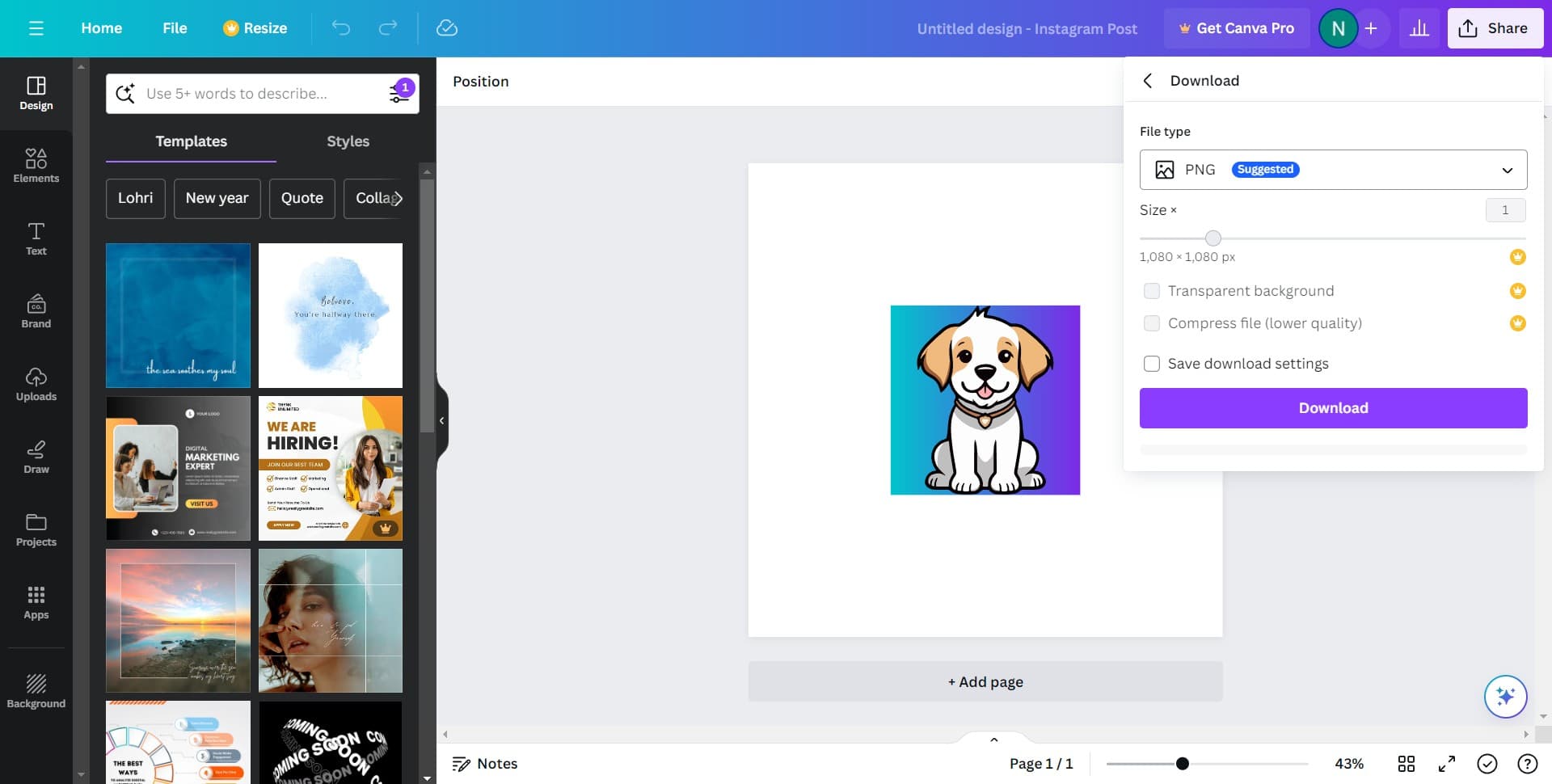The image size is (1552, 784).
Task: Check Compress file (lower quality)
Action: point(1152,323)
